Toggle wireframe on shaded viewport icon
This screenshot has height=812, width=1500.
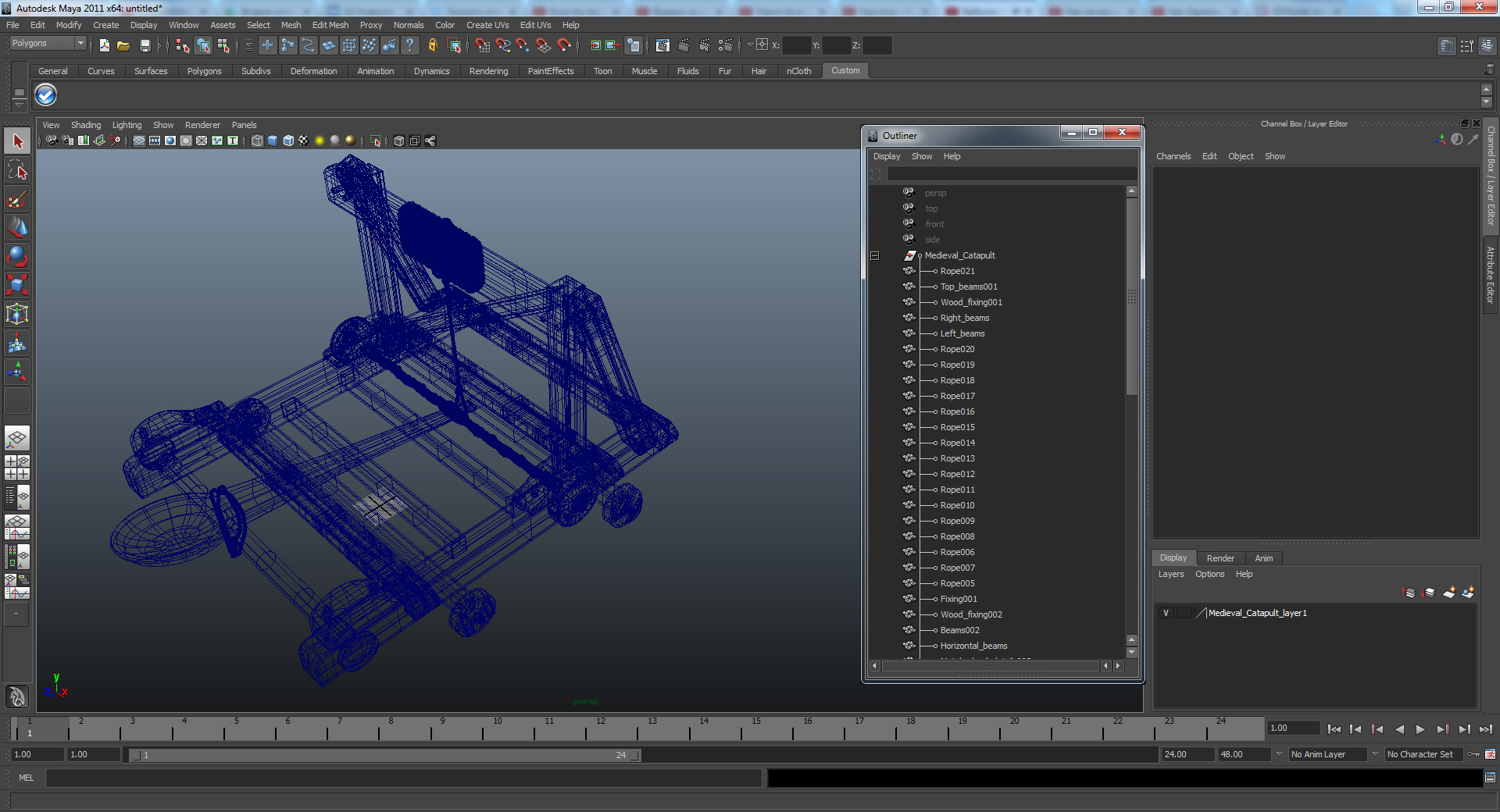click(x=288, y=141)
